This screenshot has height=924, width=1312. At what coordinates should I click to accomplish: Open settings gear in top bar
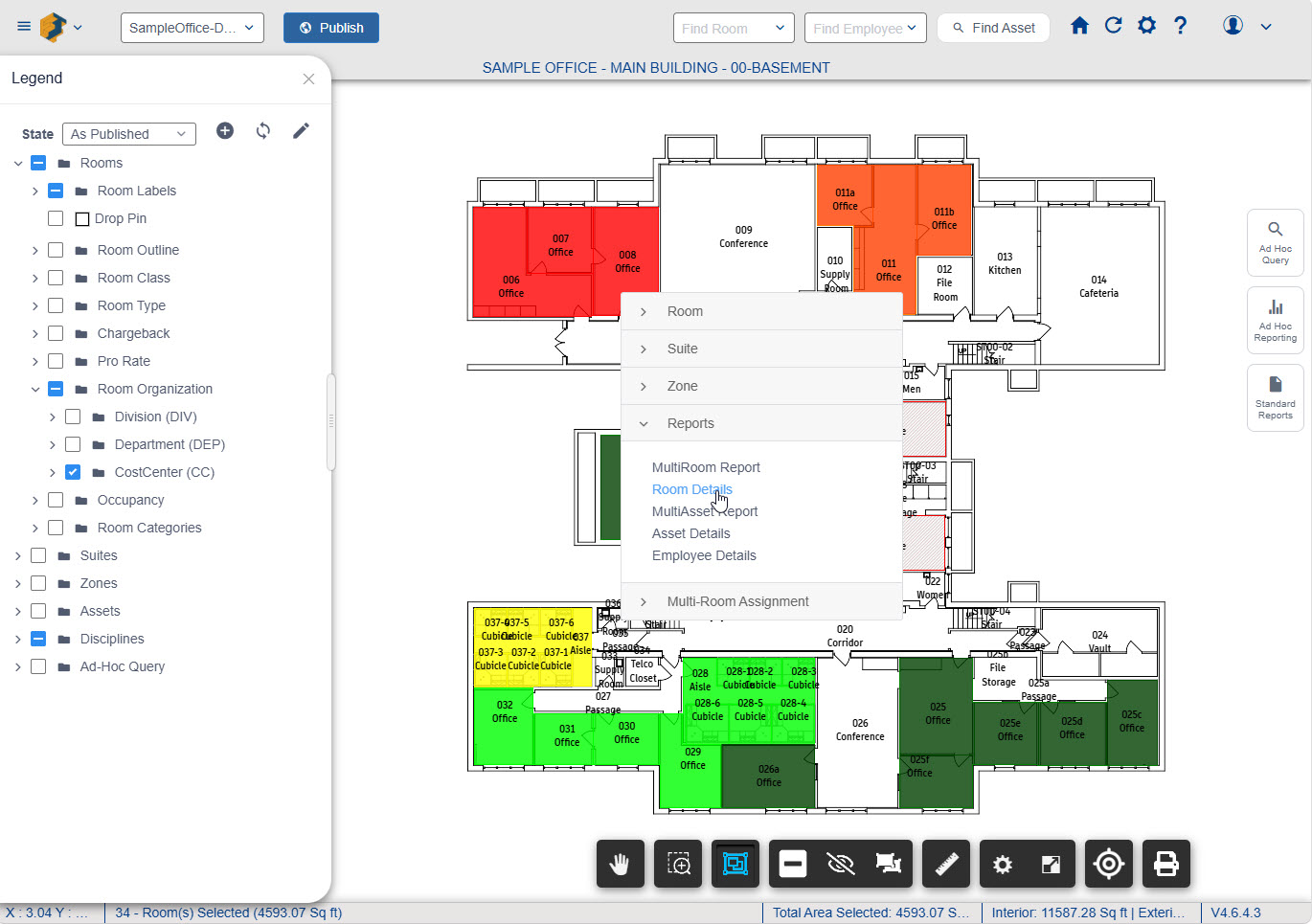pos(1146,26)
